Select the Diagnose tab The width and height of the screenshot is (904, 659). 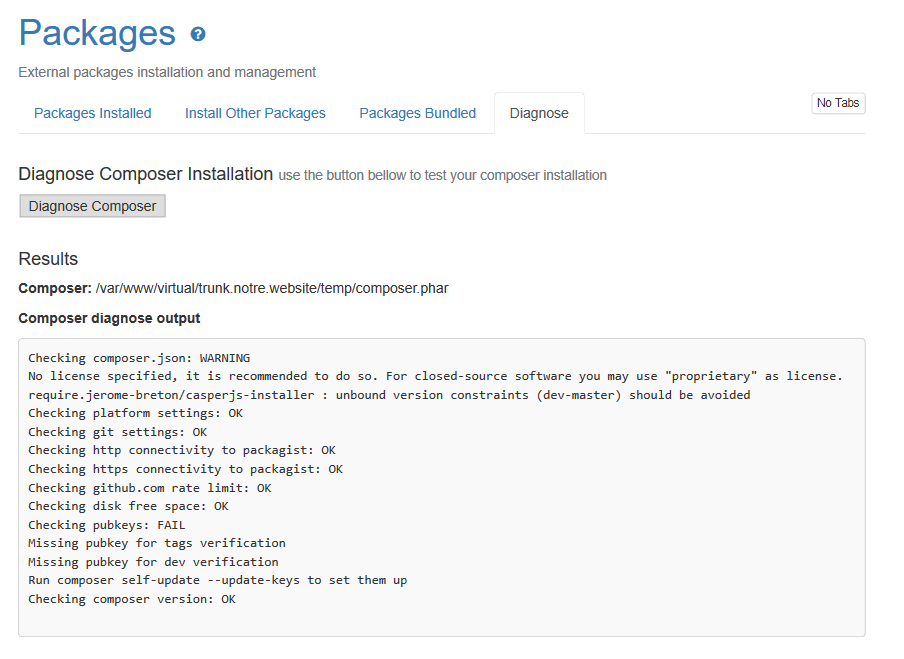539,113
